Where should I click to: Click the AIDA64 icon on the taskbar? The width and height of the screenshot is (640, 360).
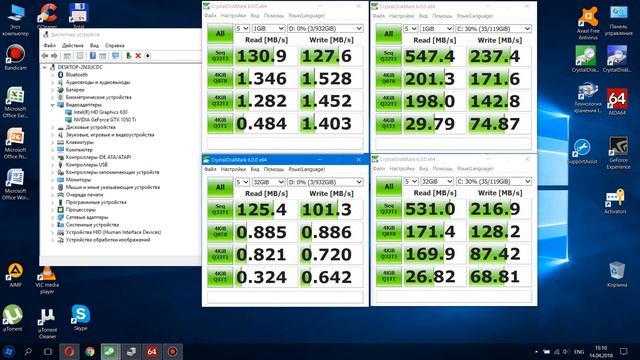152,351
